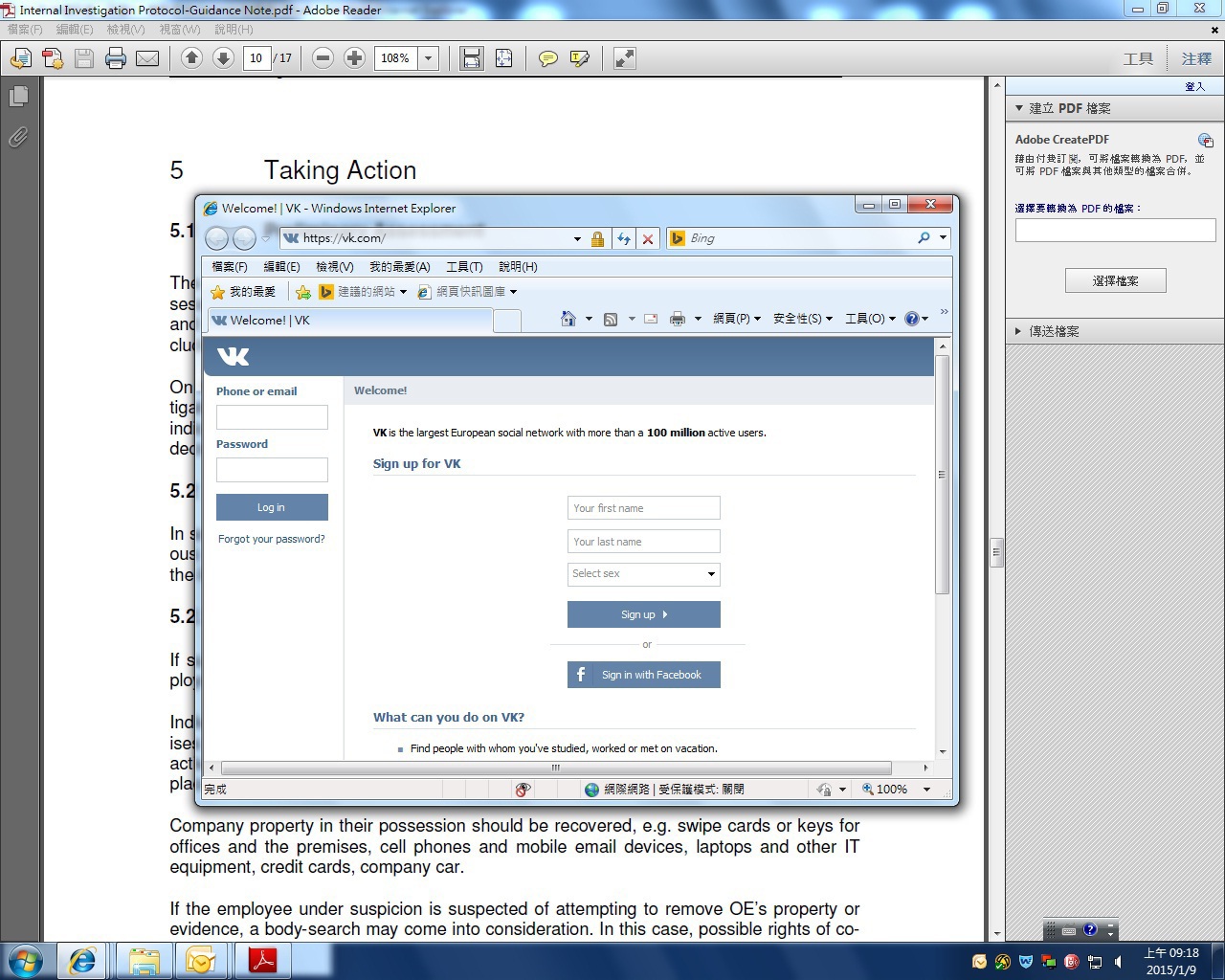Open the 工具 pane in Adobe Reader
Viewport: 1225px width, 980px height.
click(1138, 58)
